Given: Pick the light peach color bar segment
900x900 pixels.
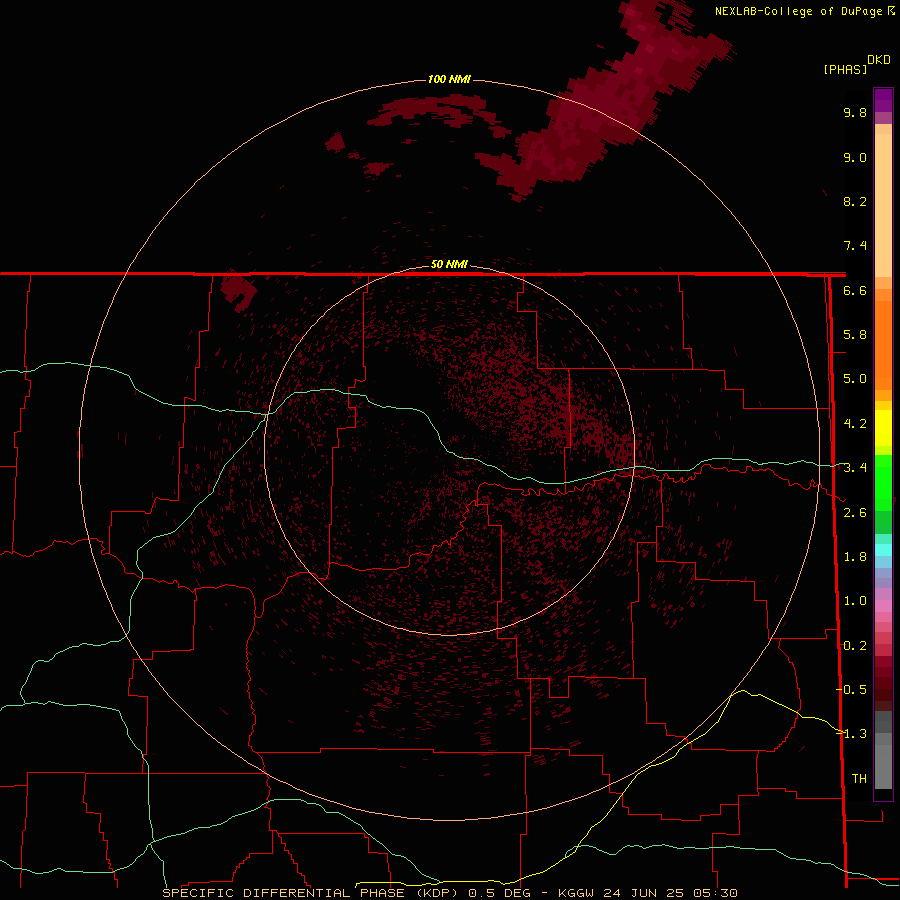Looking at the screenshot, I should pyautogui.click(x=883, y=205).
